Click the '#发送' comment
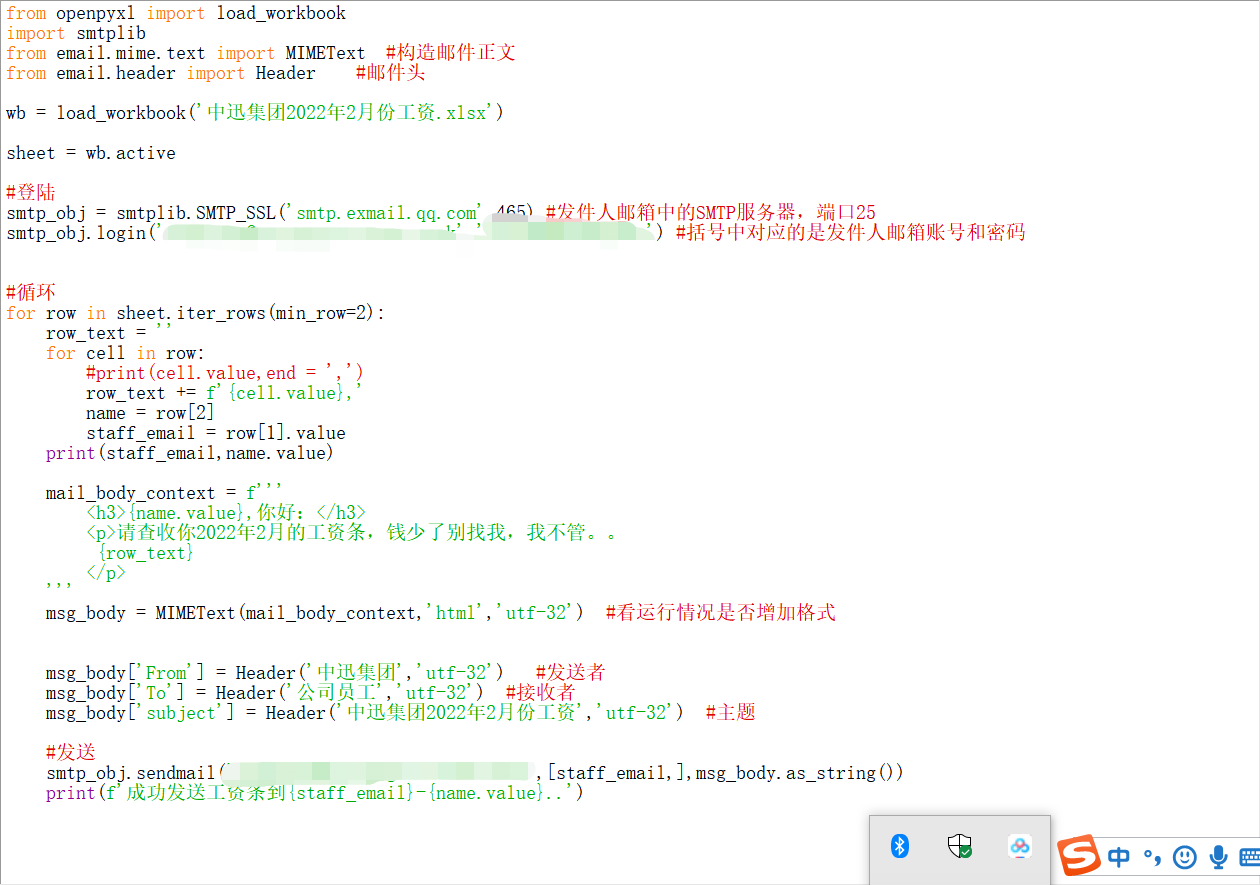1260x885 pixels. 71,753
